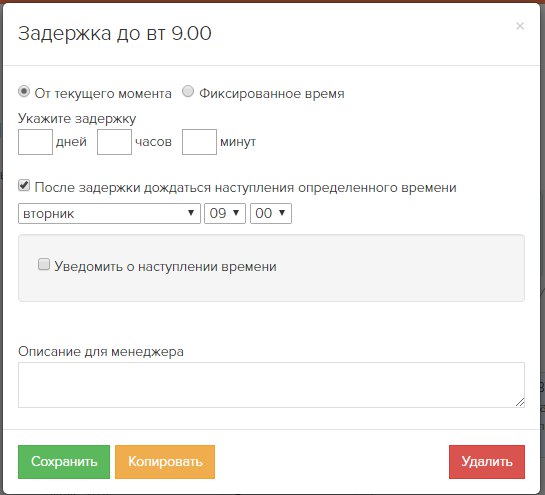Click the green 'Сохранить' button
Image resolution: width=545 pixels, height=495 pixels.
(x=64, y=462)
